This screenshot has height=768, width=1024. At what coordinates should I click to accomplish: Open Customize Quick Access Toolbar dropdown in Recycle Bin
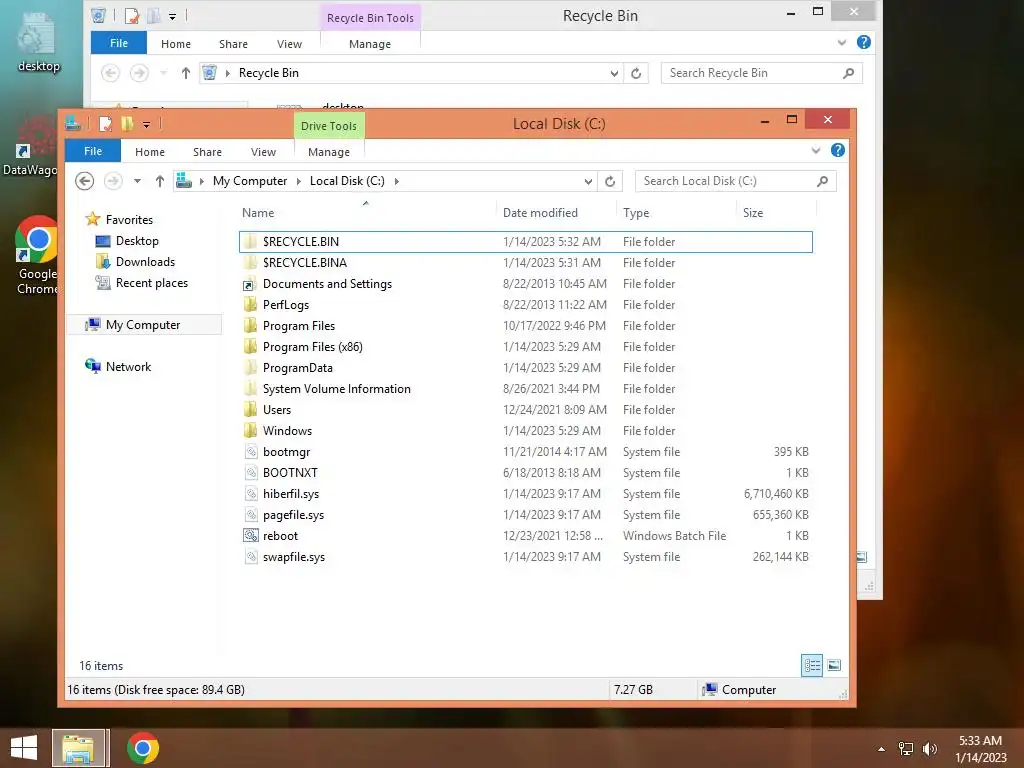click(x=172, y=16)
